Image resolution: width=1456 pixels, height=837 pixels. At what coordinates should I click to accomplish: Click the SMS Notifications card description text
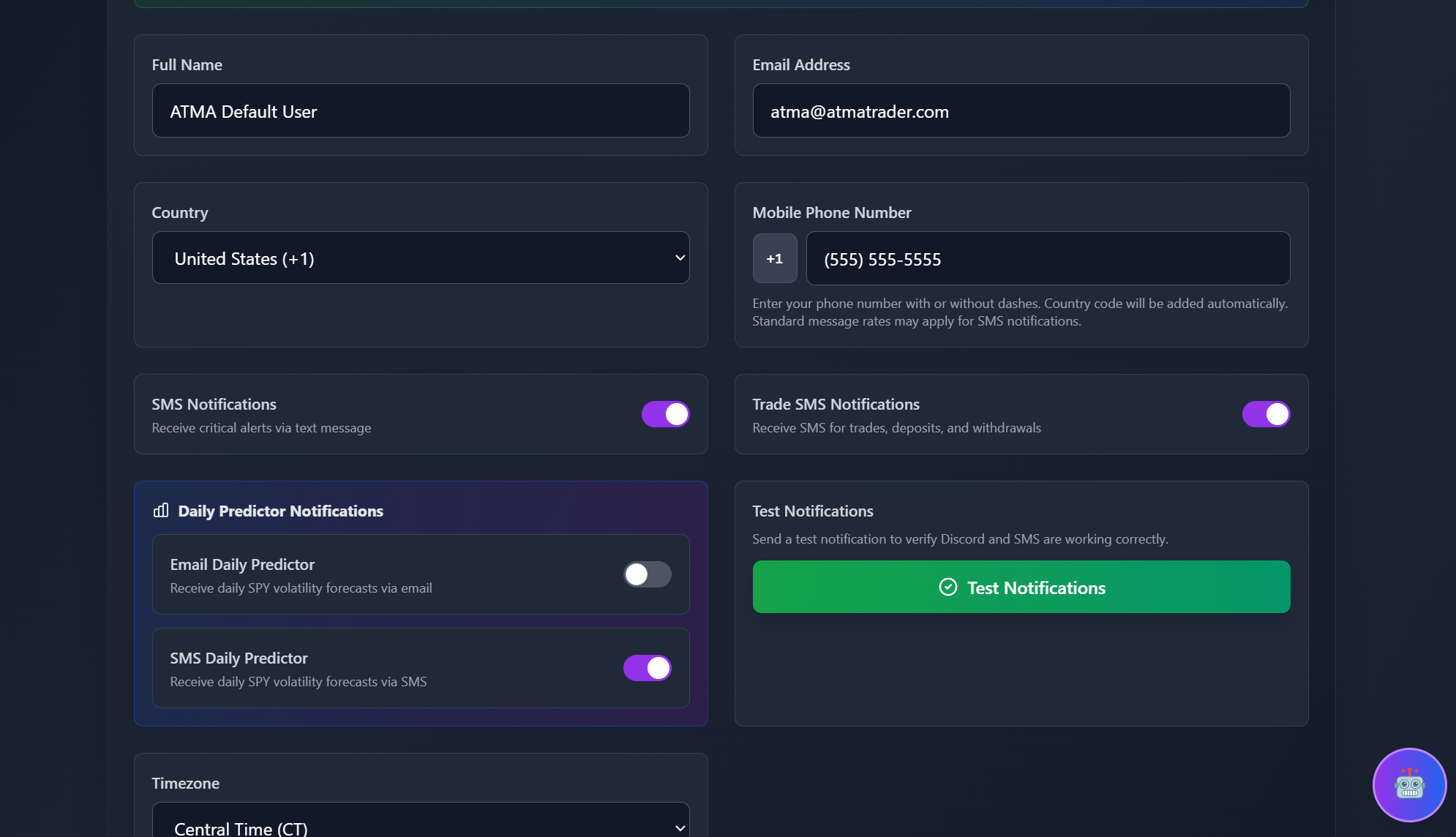point(260,427)
